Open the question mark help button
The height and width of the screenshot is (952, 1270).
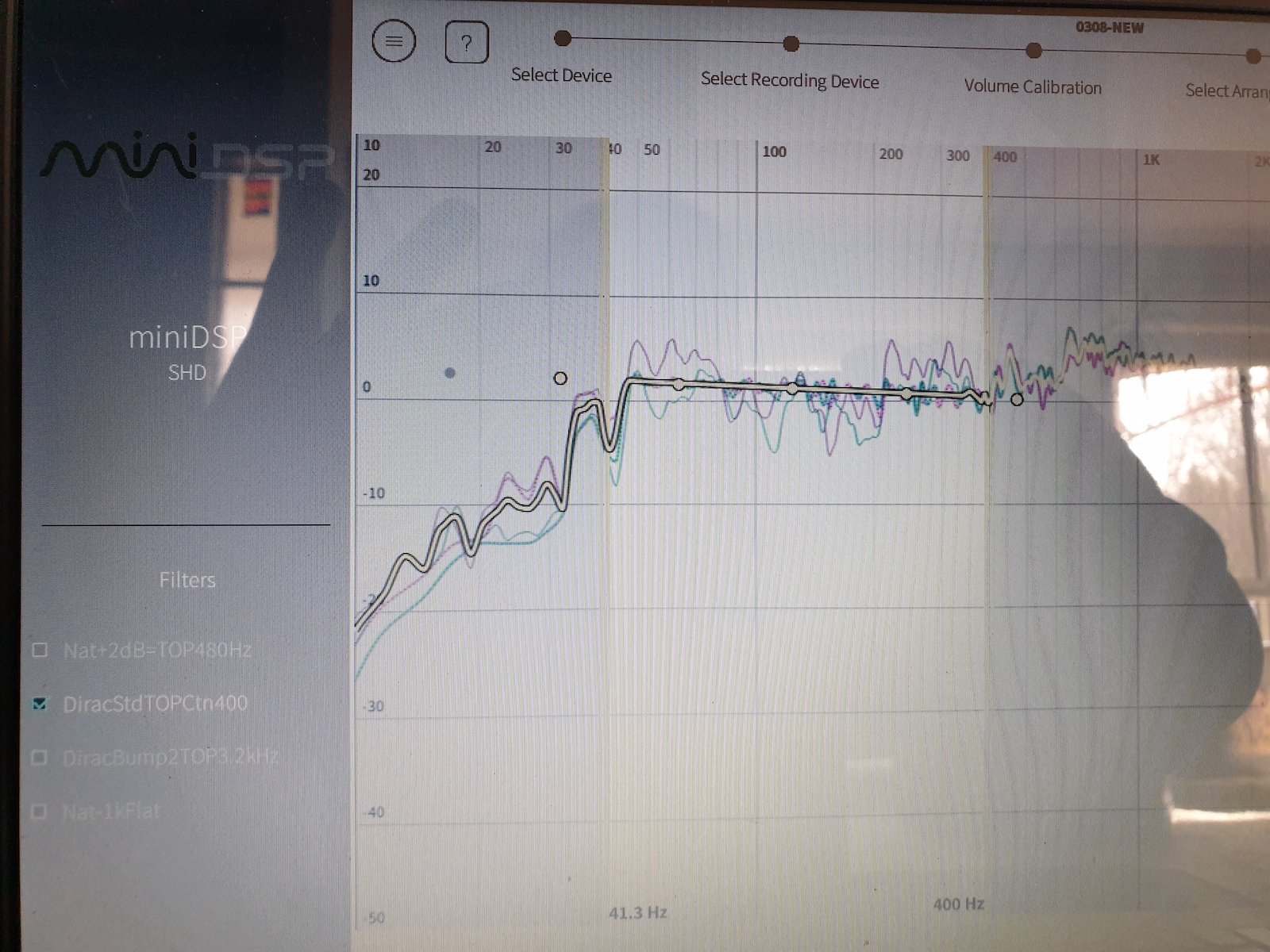coord(467,42)
